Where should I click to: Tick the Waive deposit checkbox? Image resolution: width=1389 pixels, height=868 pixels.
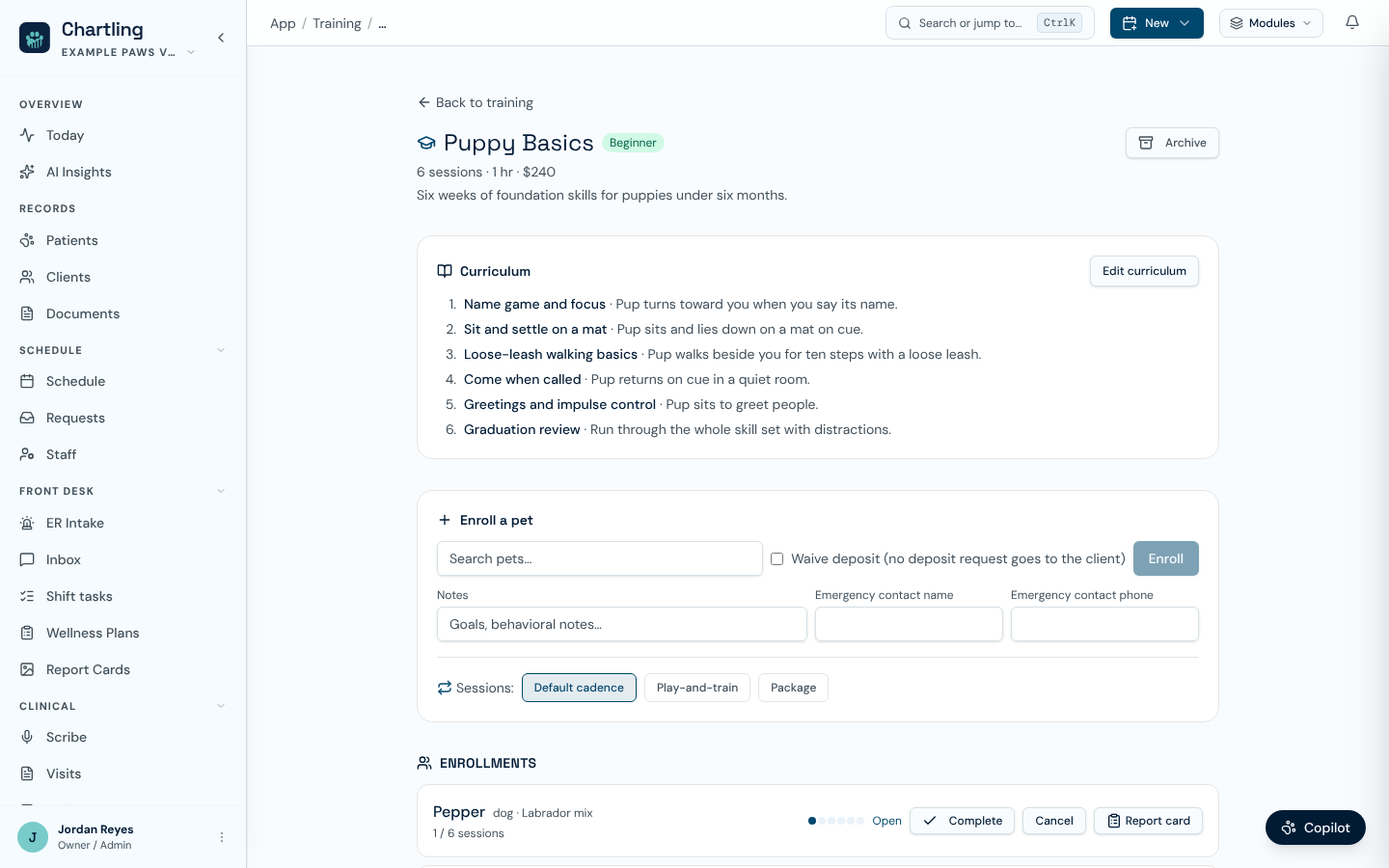[x=776, y=558]
